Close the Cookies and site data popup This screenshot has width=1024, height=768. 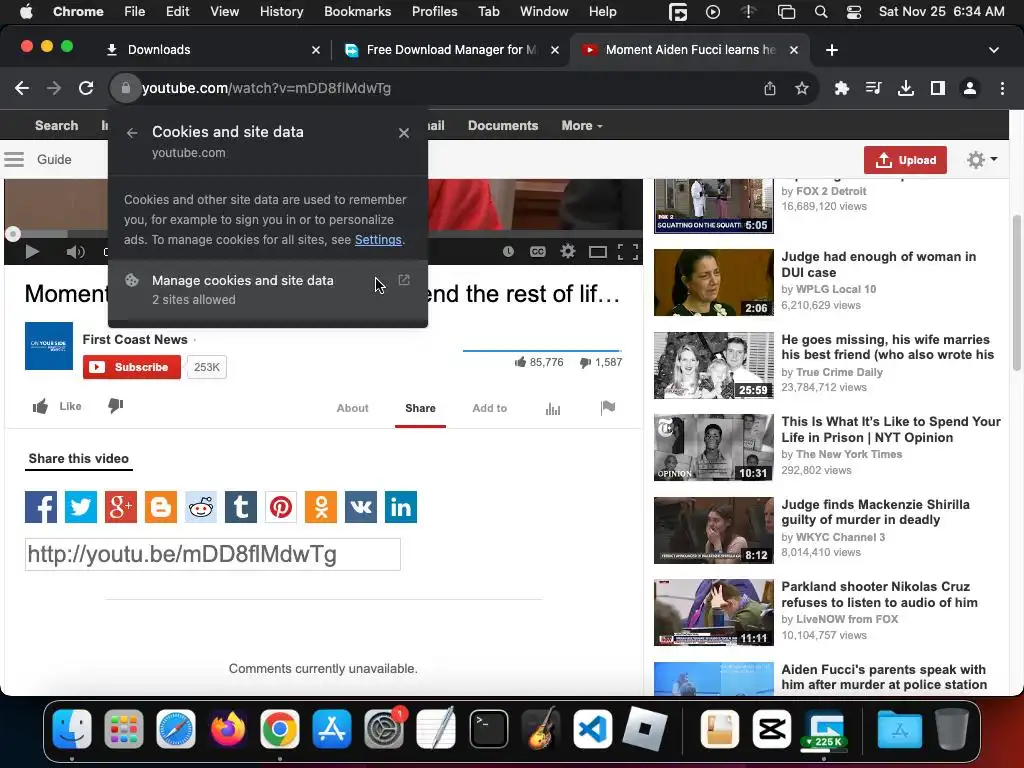point(404,133)
